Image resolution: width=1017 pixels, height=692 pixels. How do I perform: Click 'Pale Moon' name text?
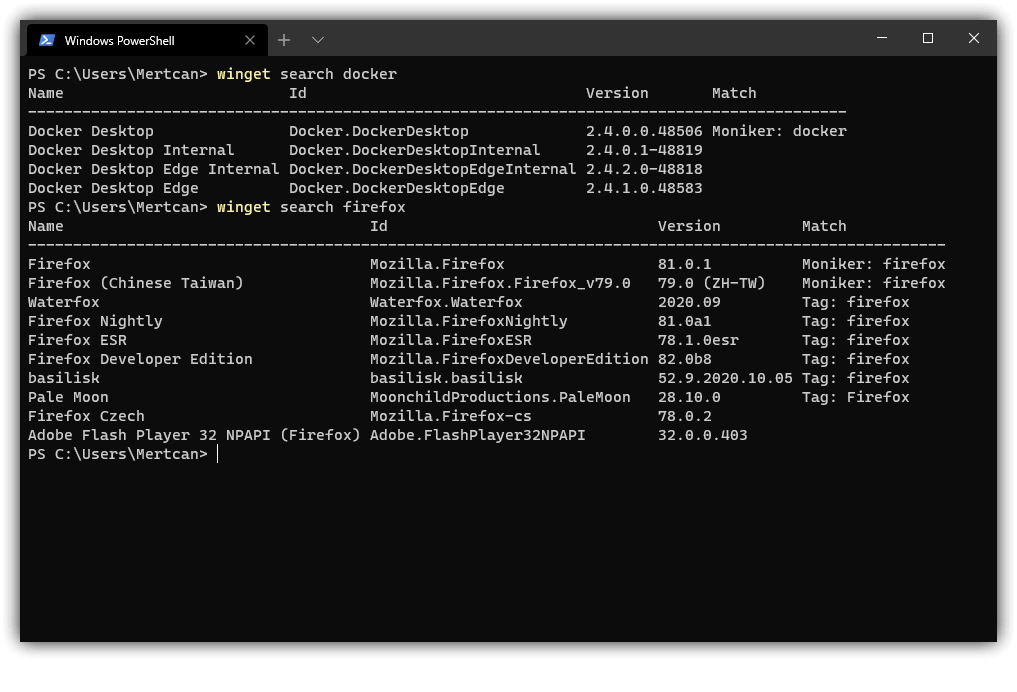[68, 397]
